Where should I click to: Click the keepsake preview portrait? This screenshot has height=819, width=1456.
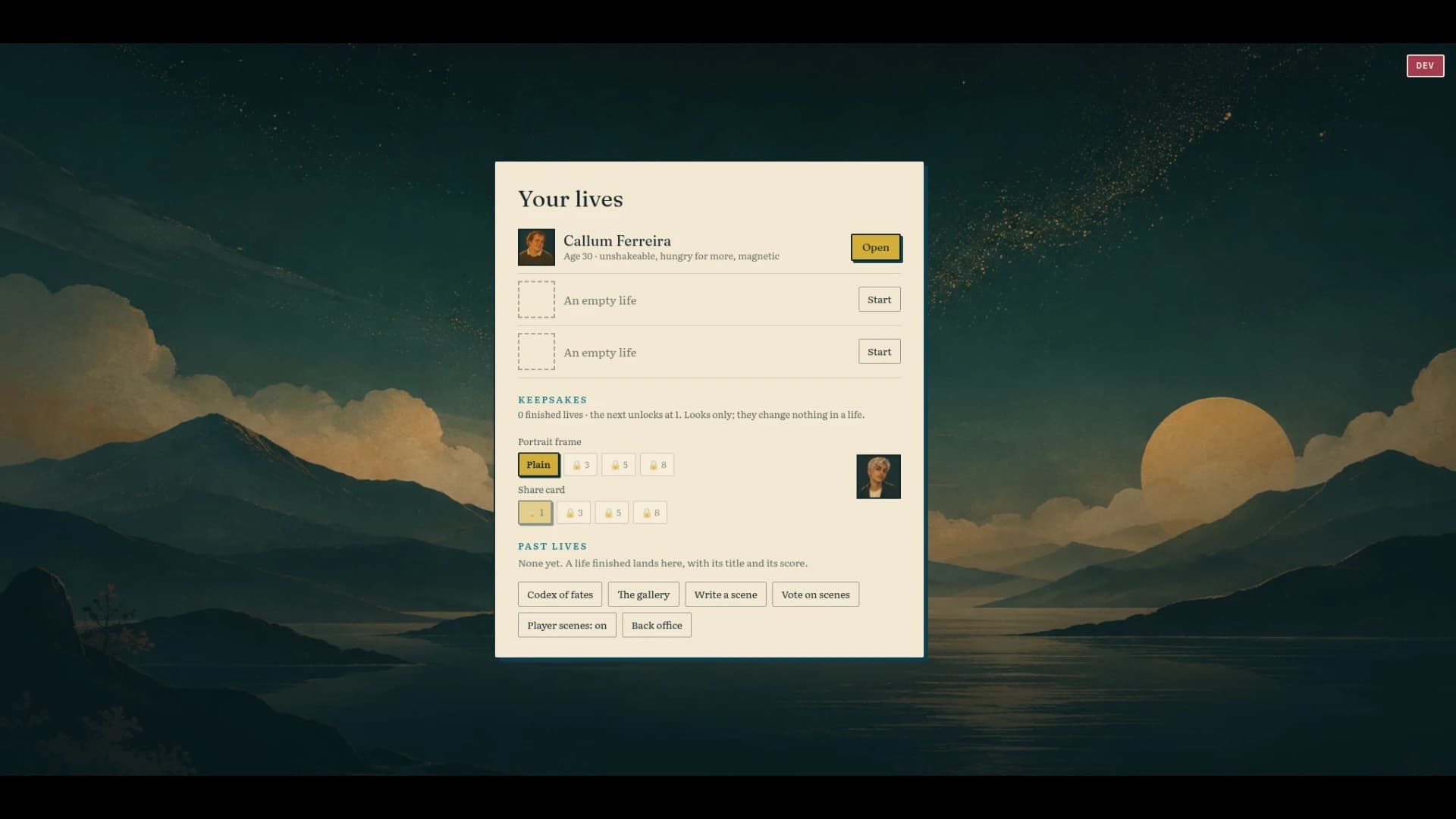pos(878,477)
